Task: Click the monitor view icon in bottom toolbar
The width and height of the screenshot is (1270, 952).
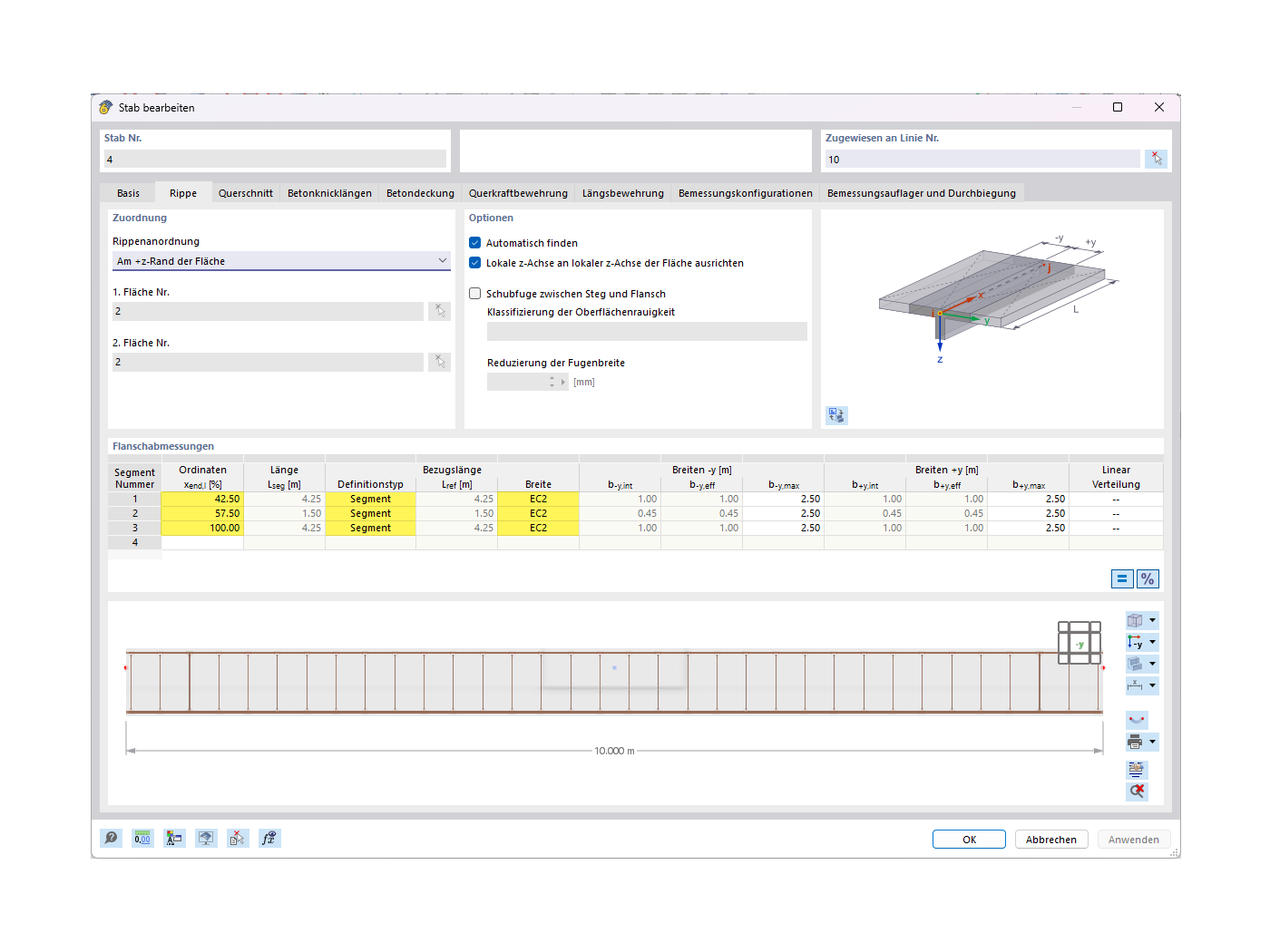Action: tap(206, 839)
